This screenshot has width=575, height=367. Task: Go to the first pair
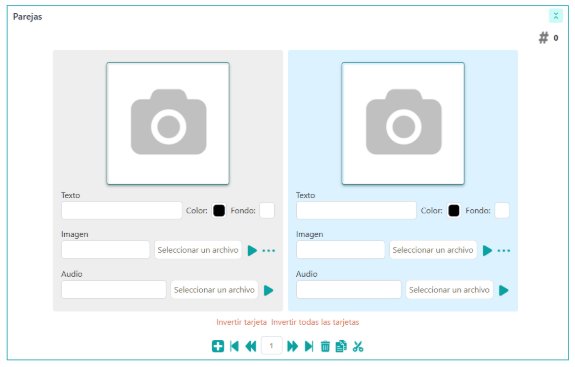(x=234, y=346)
